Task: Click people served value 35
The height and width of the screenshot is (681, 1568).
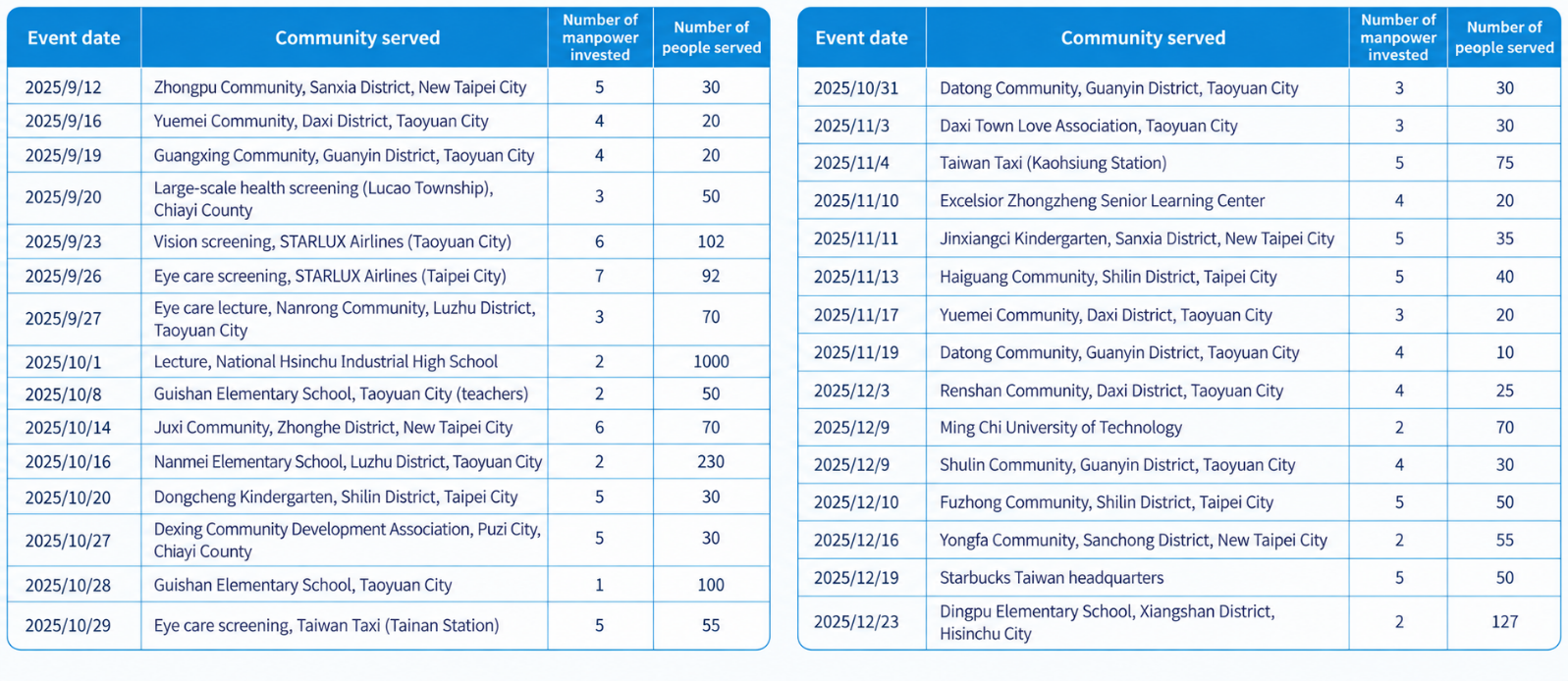Action: click(1504, 238)
